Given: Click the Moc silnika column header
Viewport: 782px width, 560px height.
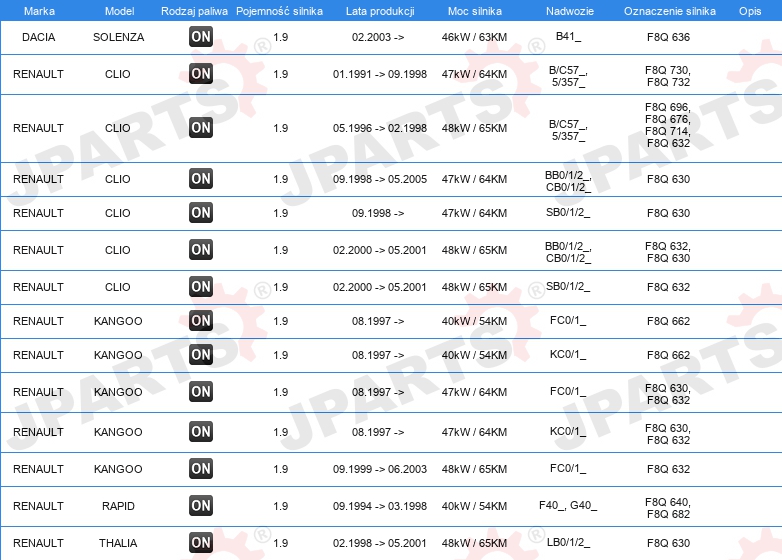Looking at the screenshot, I should coord(475,11).
